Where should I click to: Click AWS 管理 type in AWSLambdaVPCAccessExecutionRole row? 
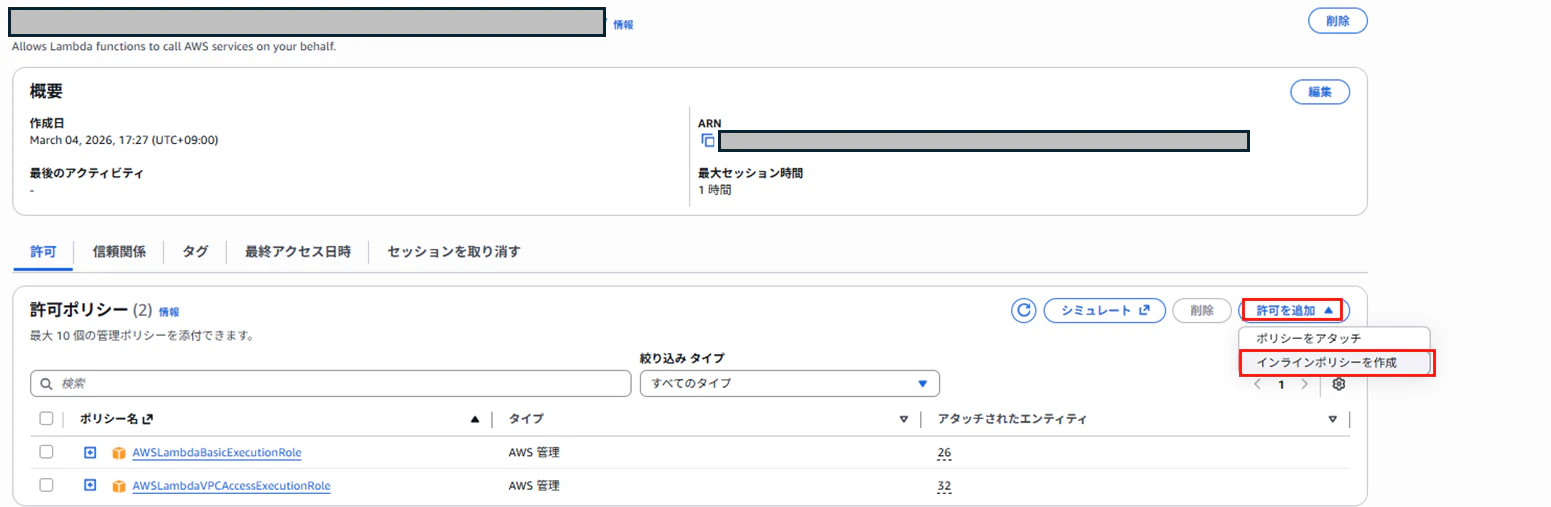tap(534, 486)
